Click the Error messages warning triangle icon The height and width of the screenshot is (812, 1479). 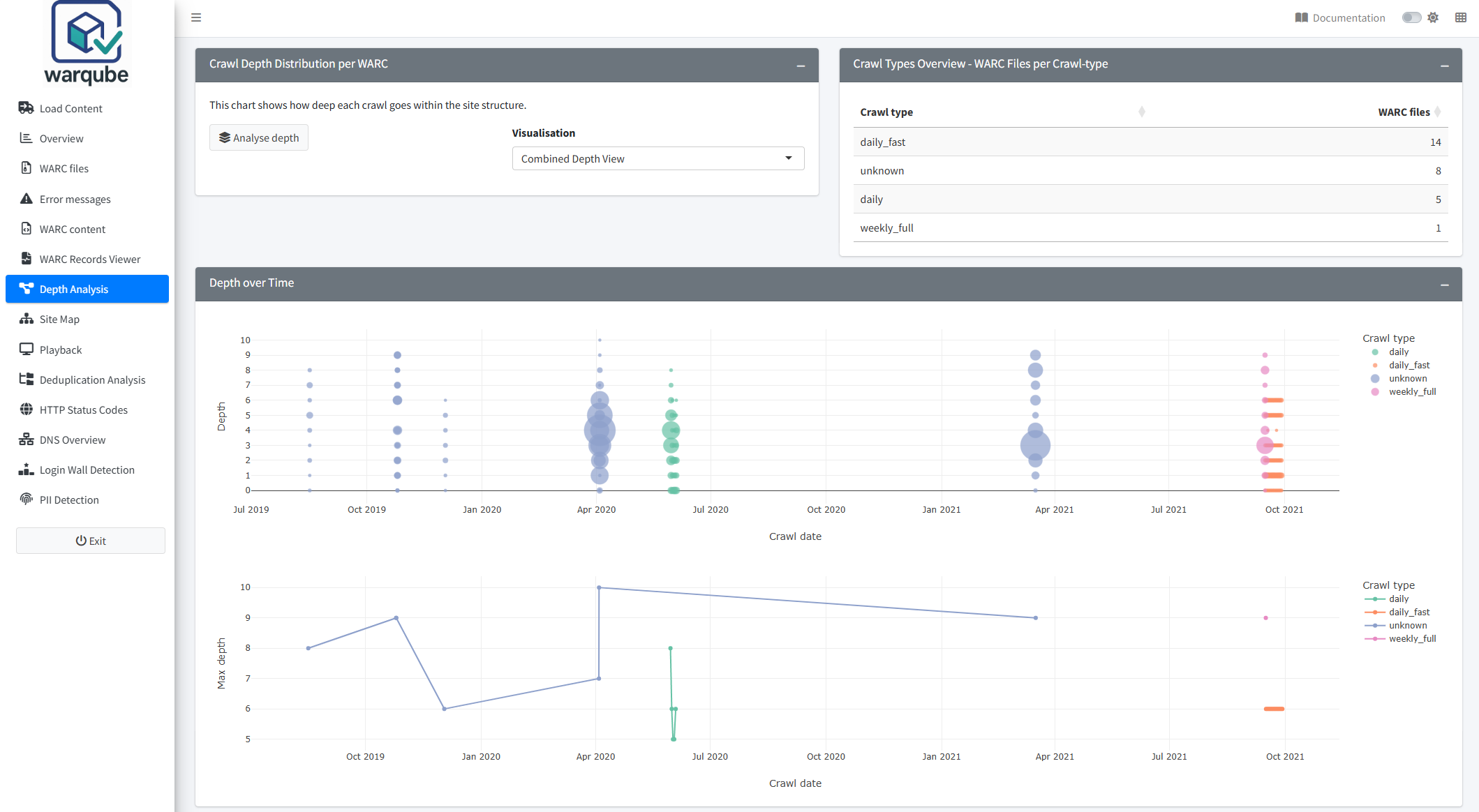pyautogui.click(x=27, y=199)
